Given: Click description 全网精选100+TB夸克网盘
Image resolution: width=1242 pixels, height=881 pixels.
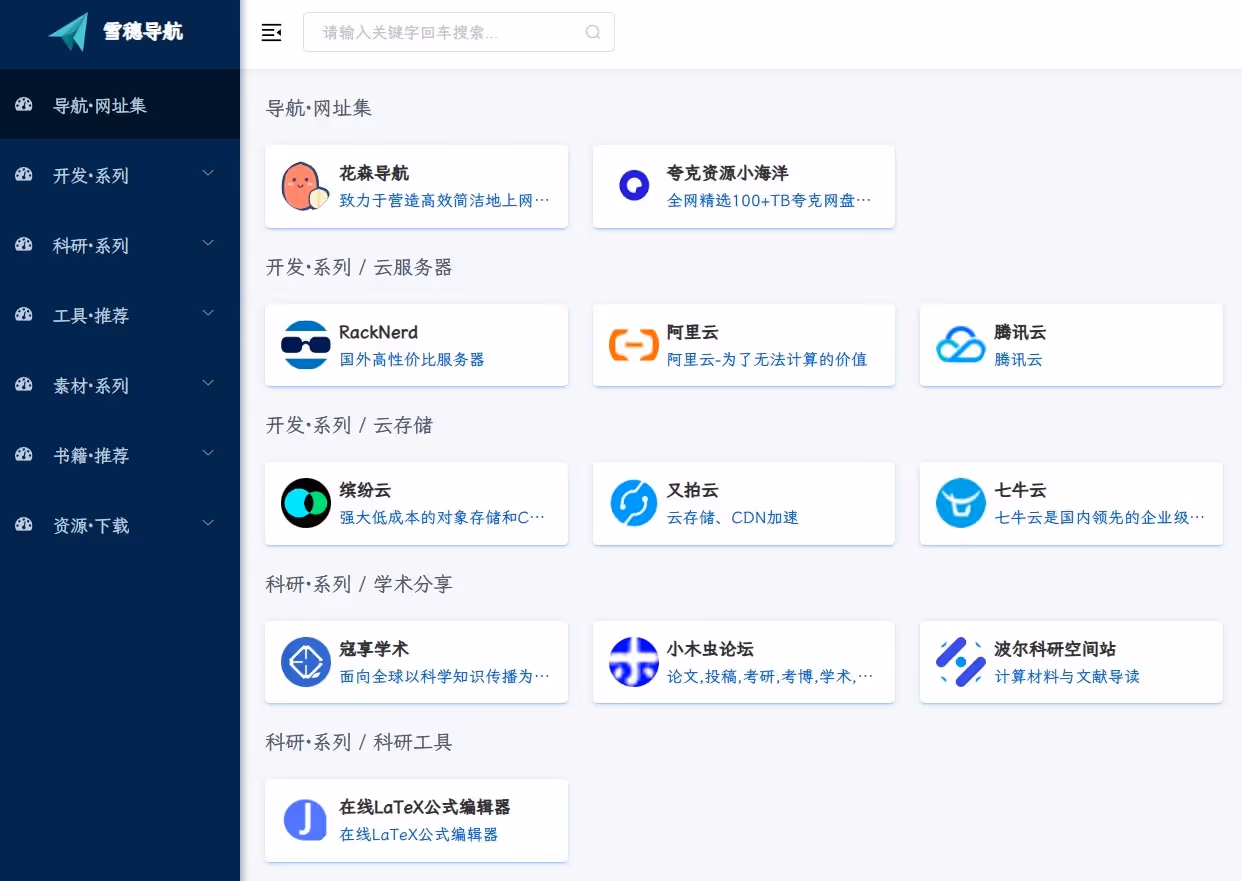Looking at the screenshot, I should pyautogui.click(x=769, y=201).
